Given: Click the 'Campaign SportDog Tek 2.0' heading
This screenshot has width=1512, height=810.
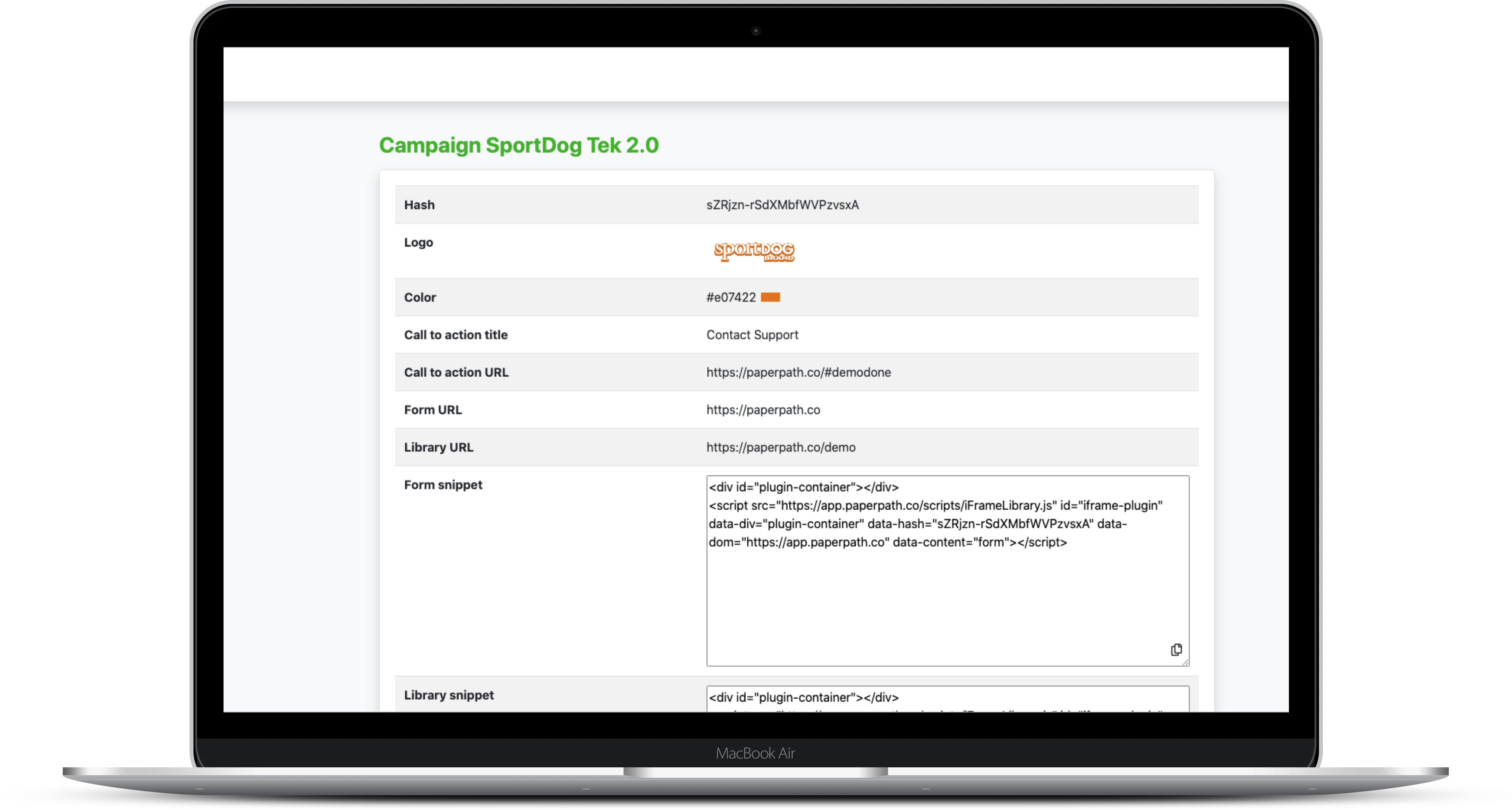Looking at the screenshot, I should 519,145.
